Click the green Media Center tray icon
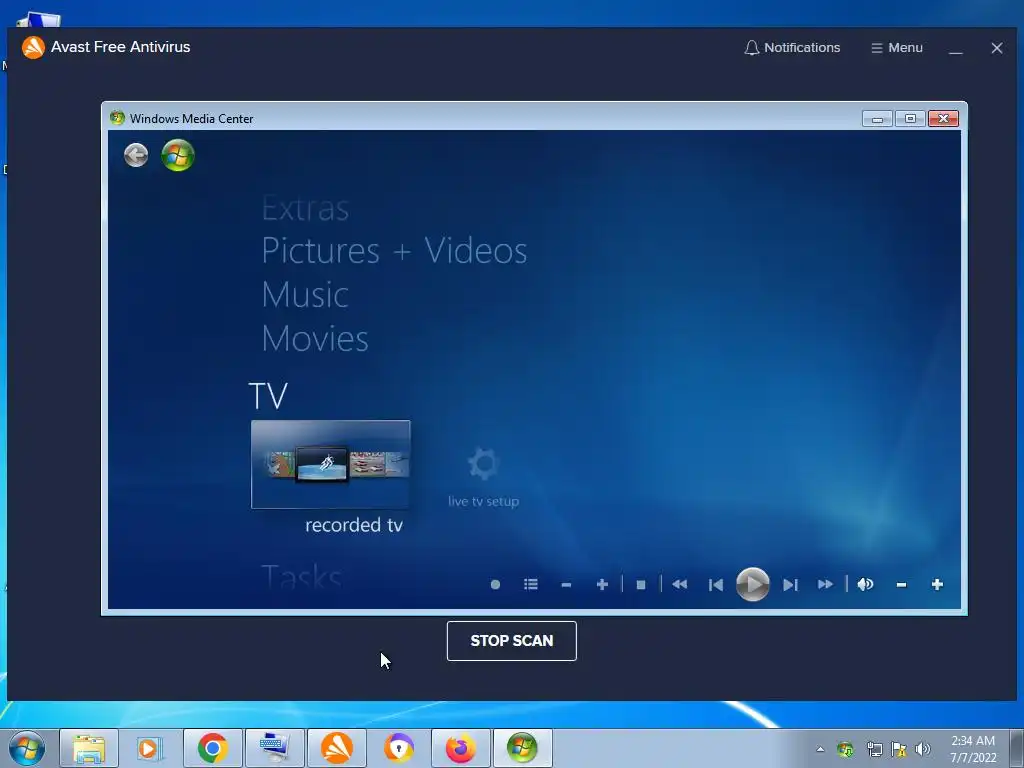The height and width of the screenshot is (768, 1024). pyautogui.click(x=845, y=749)
